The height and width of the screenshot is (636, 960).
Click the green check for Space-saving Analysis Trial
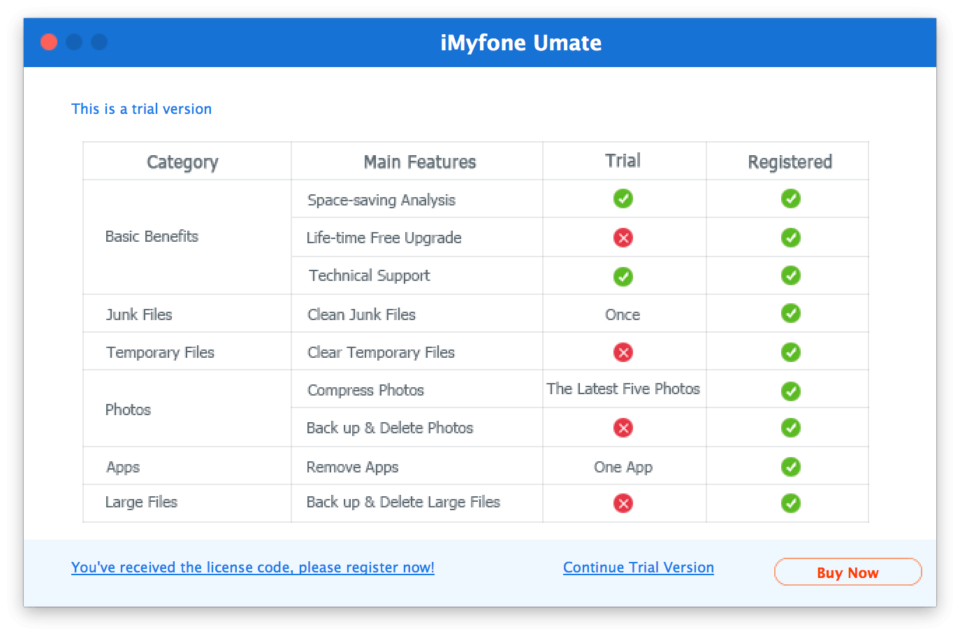point(623,199)
